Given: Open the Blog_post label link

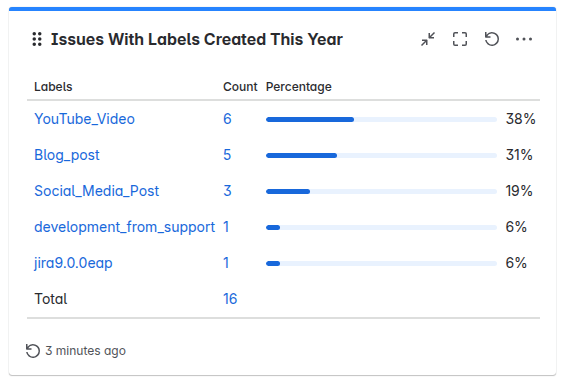Looking at the screenshot, I should click(x=67, y=155).
